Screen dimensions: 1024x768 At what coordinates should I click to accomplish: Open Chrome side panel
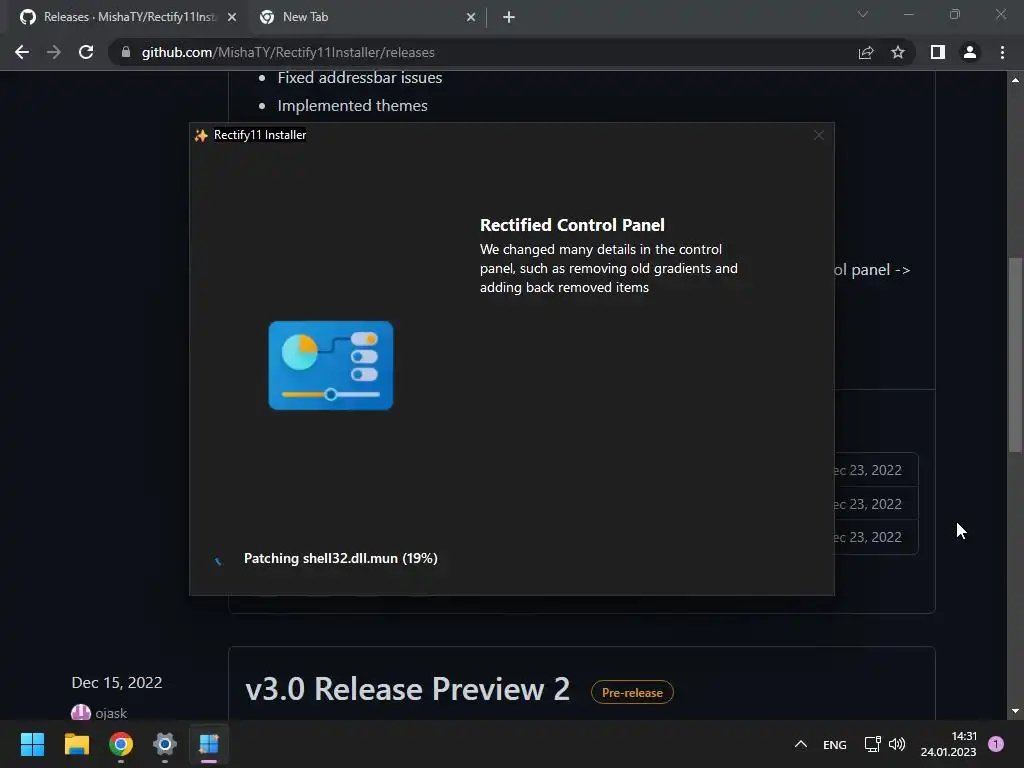point(938,52)
